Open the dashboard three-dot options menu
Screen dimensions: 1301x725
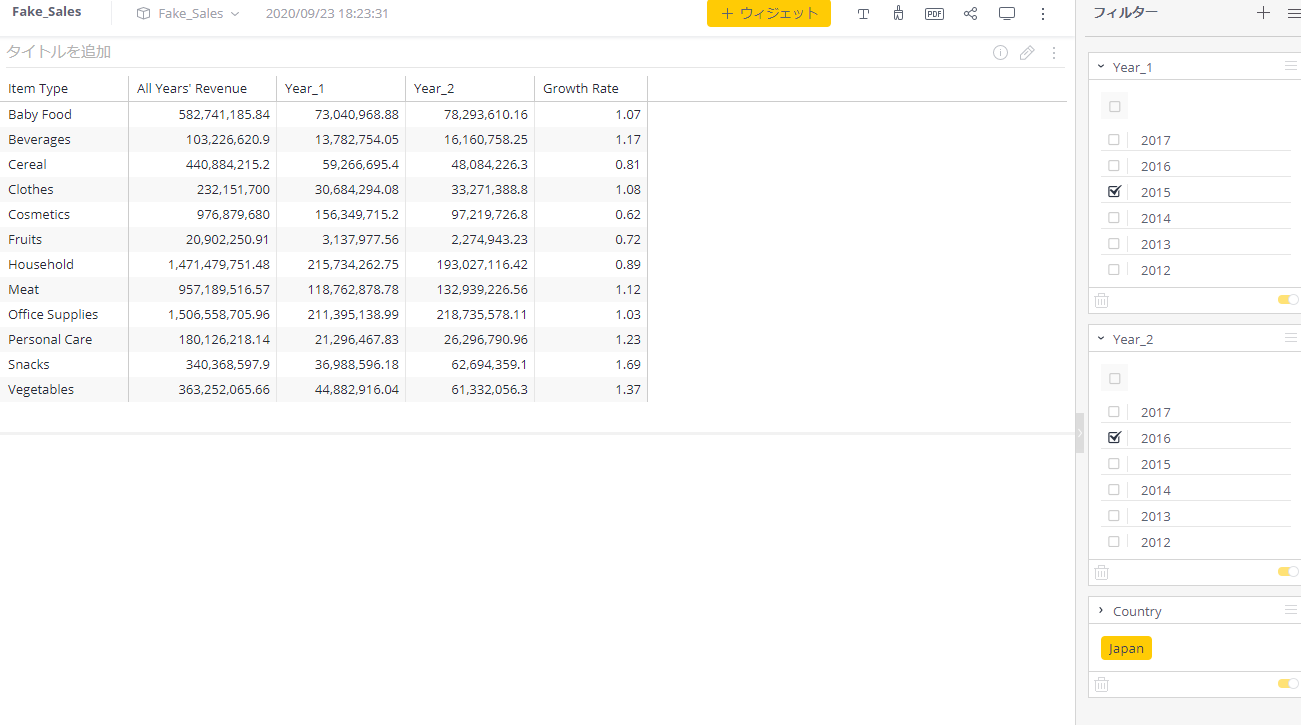pos(1043,14)
